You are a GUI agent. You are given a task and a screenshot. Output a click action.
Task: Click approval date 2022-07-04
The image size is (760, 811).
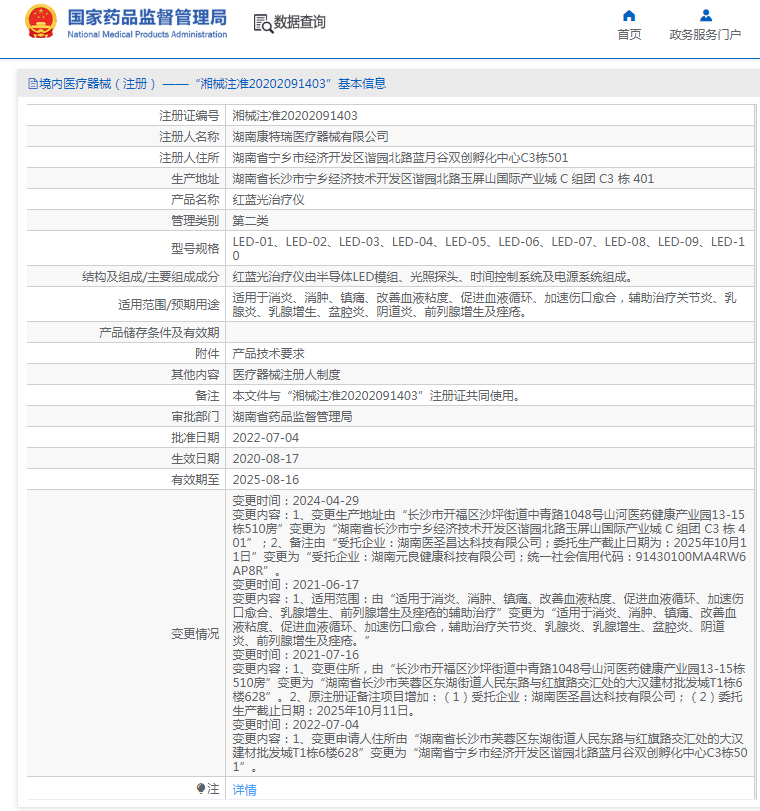tap(265, 438)
